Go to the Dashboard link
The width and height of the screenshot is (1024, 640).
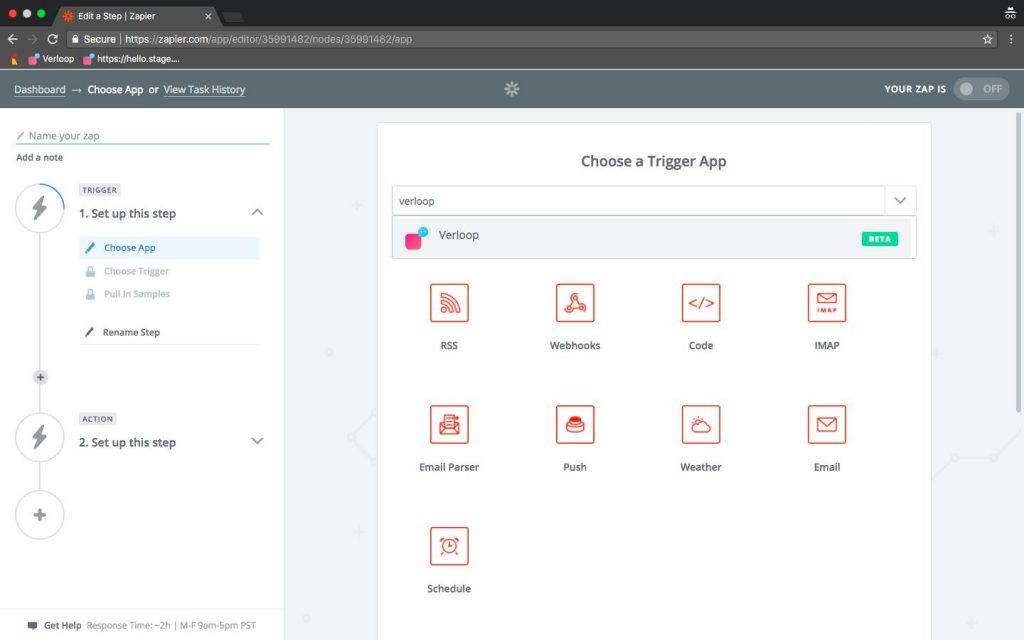click(40, 89)
